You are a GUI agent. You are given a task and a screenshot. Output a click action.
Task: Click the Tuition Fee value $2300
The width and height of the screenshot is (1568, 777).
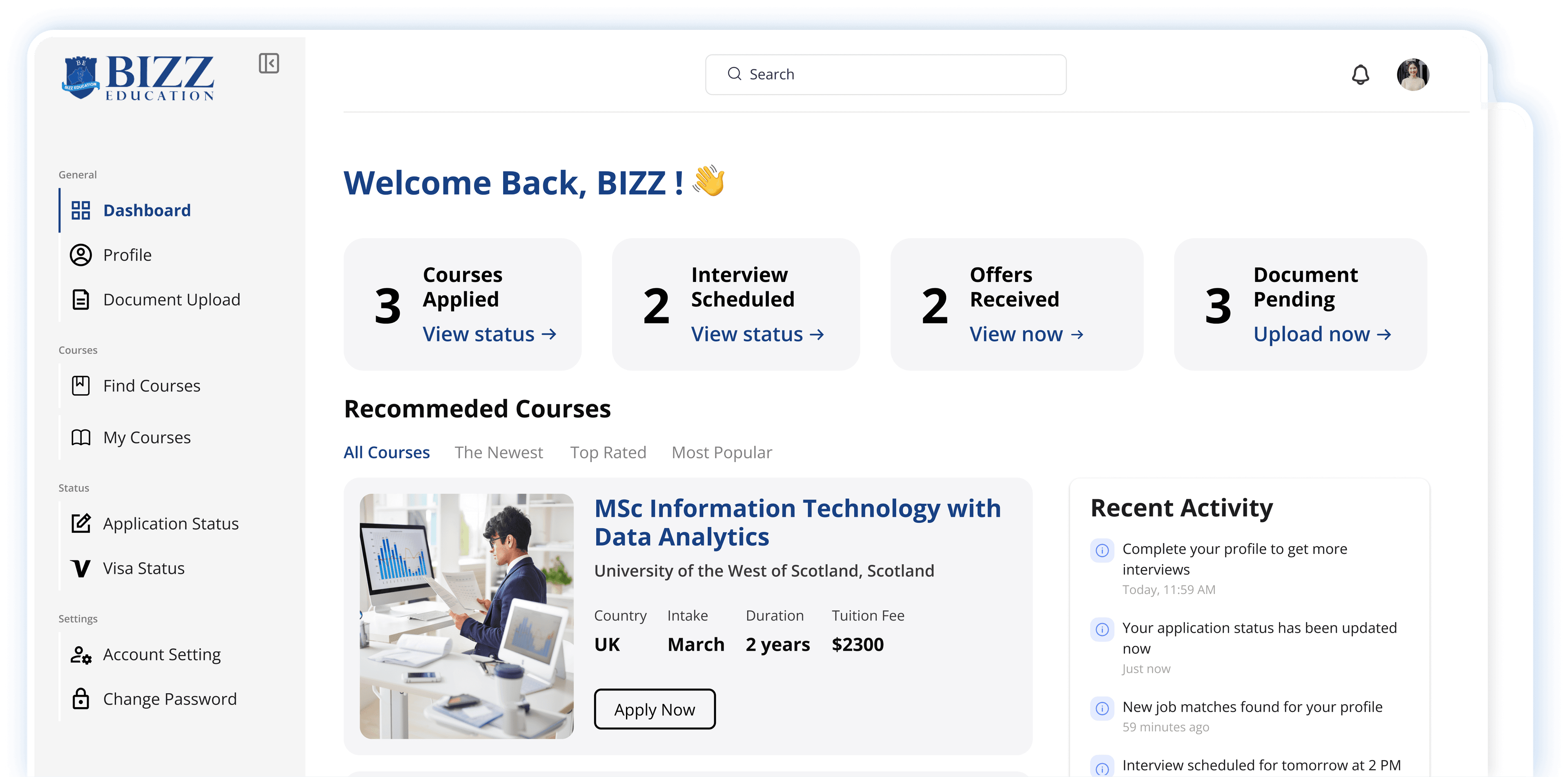point(857,644)
